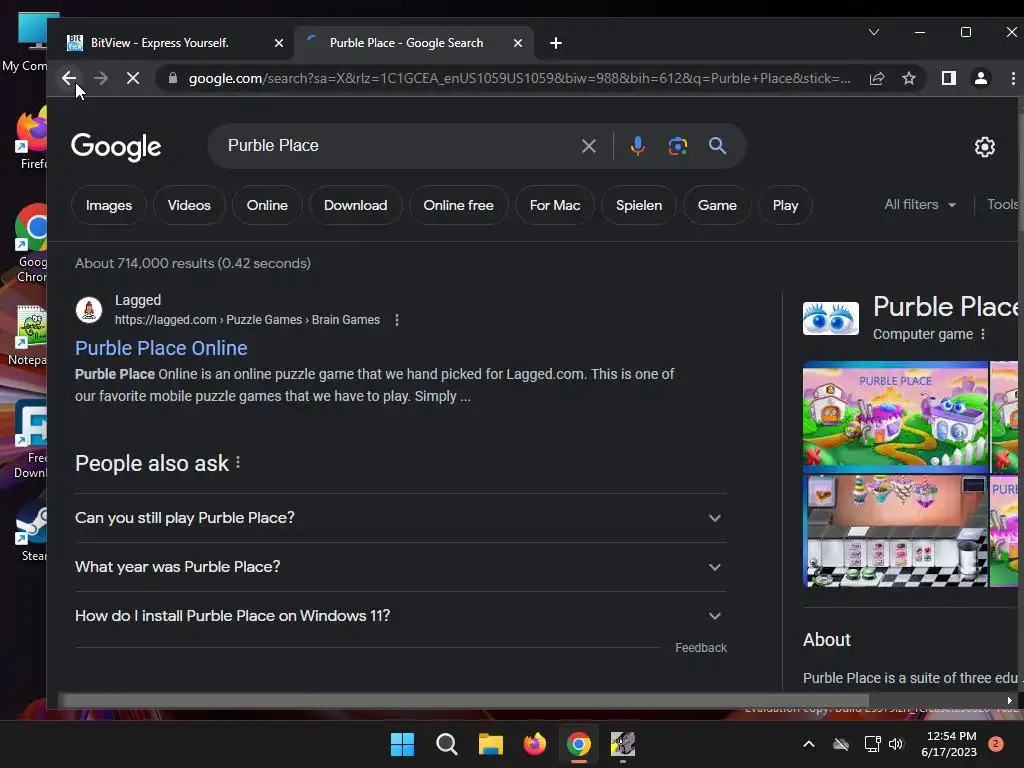The image size is (1024, 768).
Task: Search by image with the Lens icon
Action: pos(677,146)
